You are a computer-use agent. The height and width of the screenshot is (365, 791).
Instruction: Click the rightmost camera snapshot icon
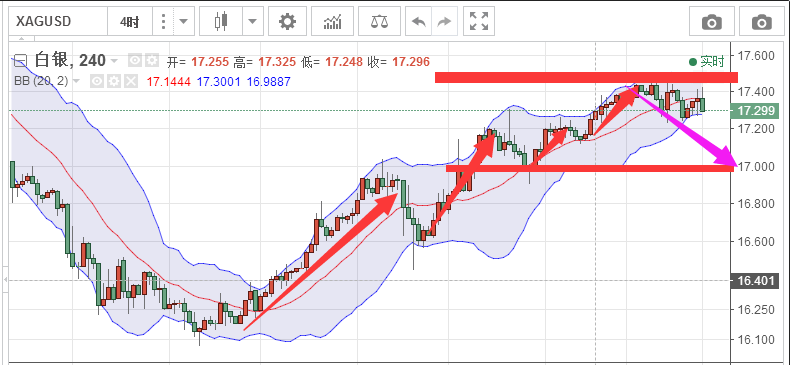point(762,22)
